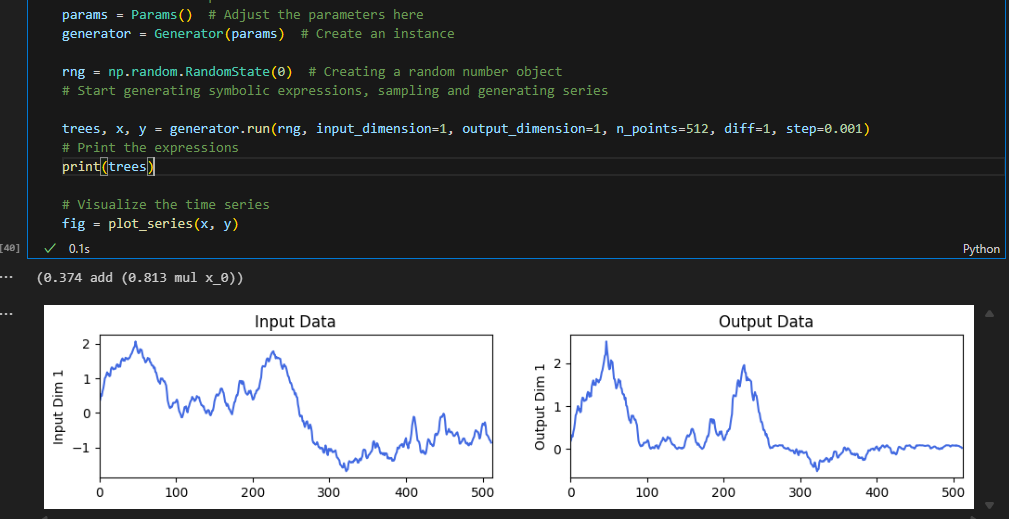Click the 'Output Dim 1' axis label
Image resolution: width=1009 pixels, height=519 pixels.
tap(541, 408)
